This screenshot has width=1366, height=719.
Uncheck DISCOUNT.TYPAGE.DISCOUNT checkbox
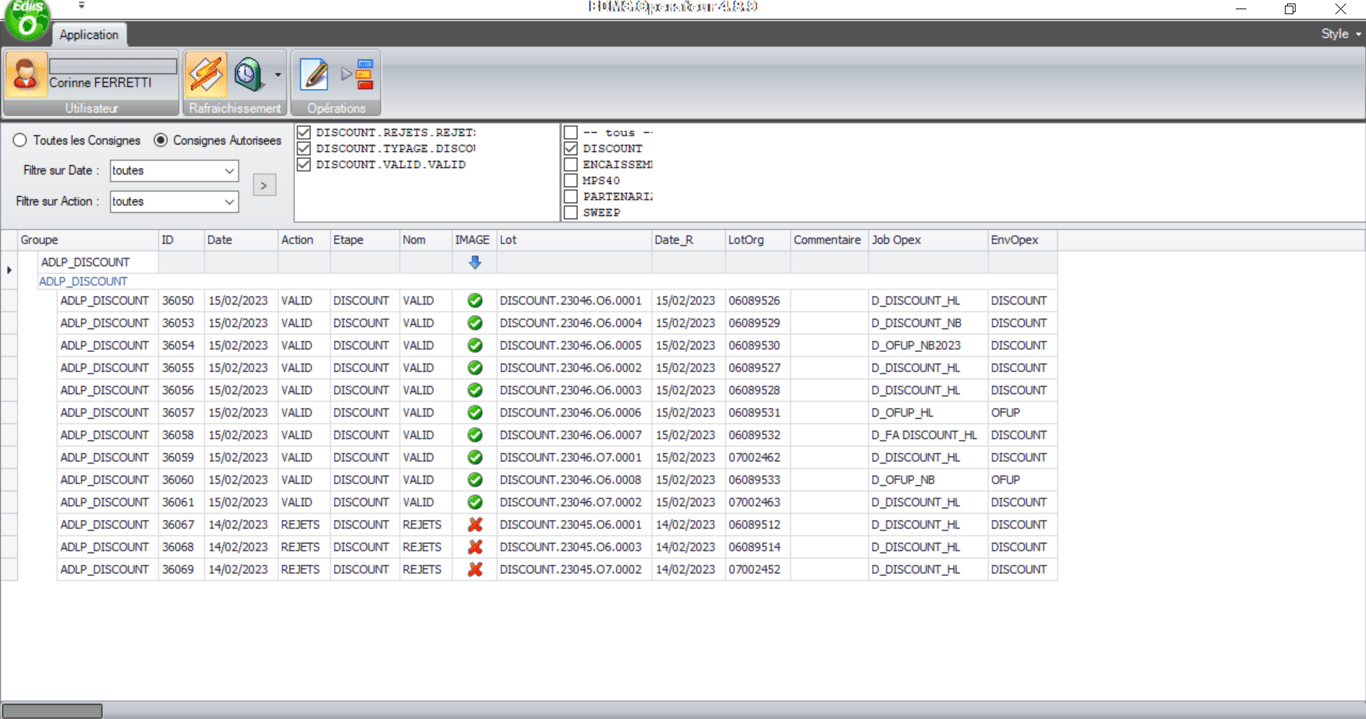[x=304, y=148]
